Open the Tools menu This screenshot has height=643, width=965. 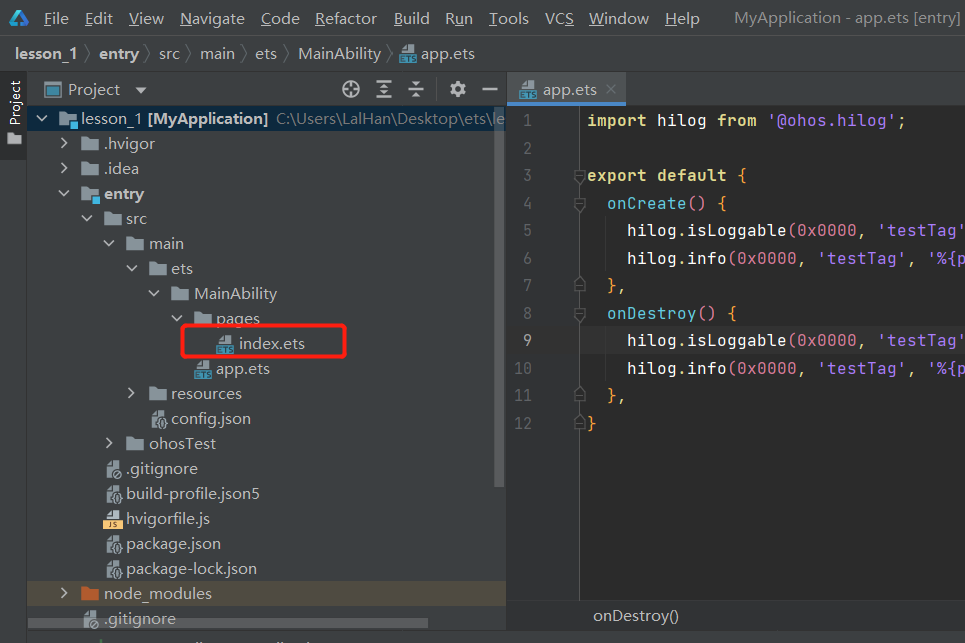coord(508,19)
